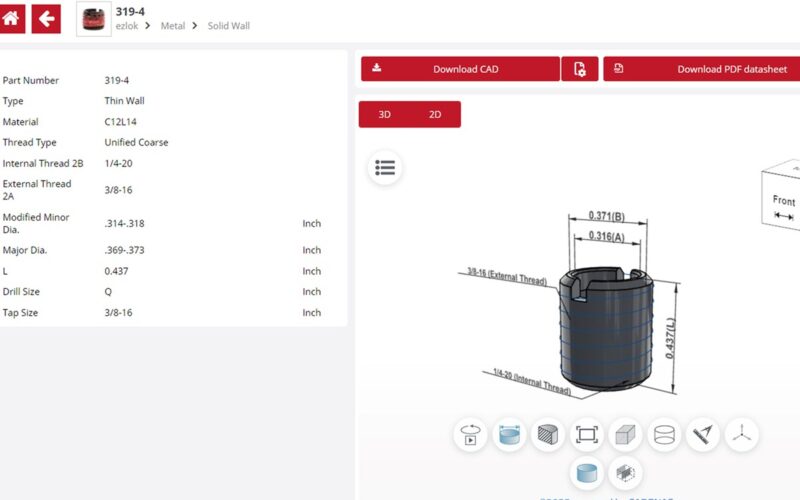Click the 1/4-20 (Internal Thread) annotation

tap(532, 382)
